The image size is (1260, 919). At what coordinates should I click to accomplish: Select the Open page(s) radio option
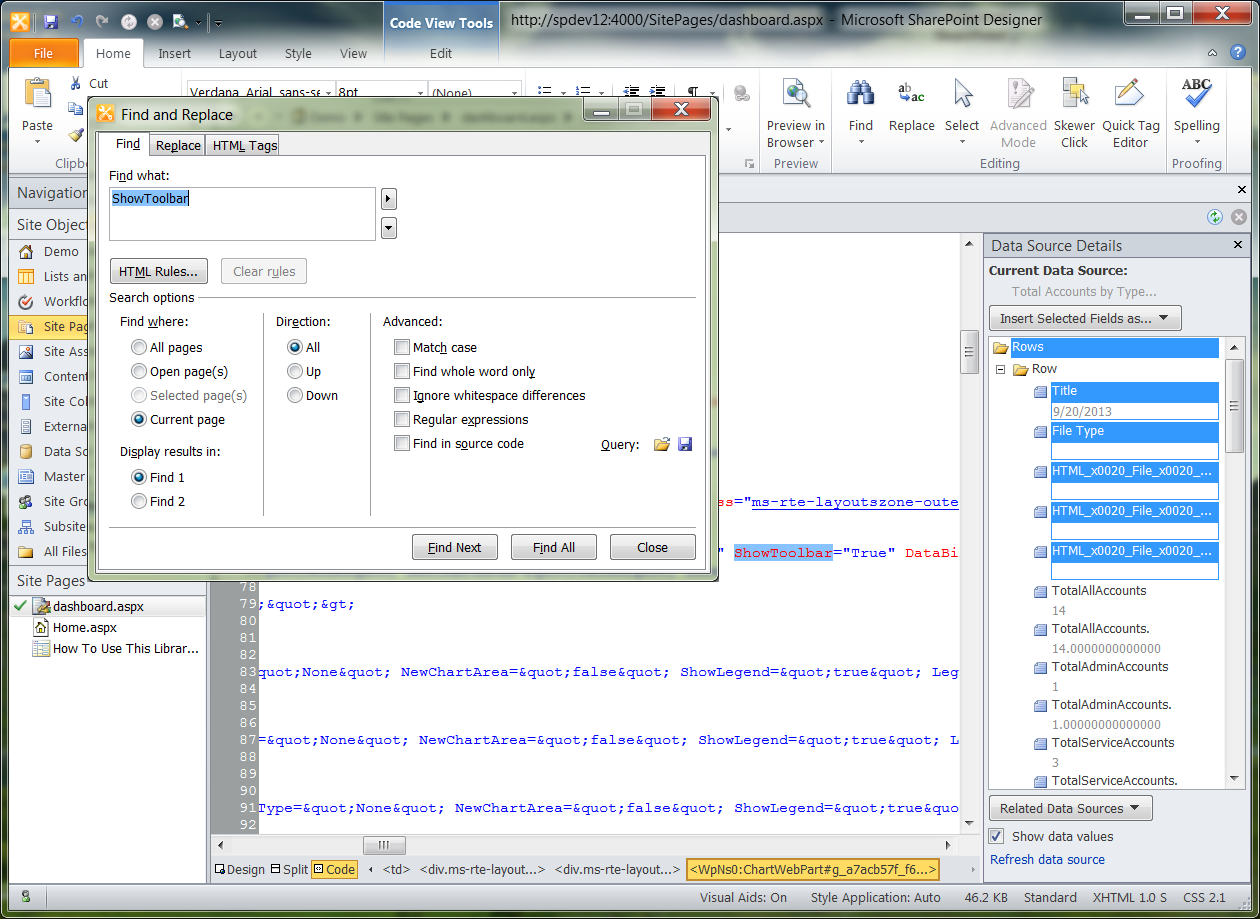[x=139, y=372]
